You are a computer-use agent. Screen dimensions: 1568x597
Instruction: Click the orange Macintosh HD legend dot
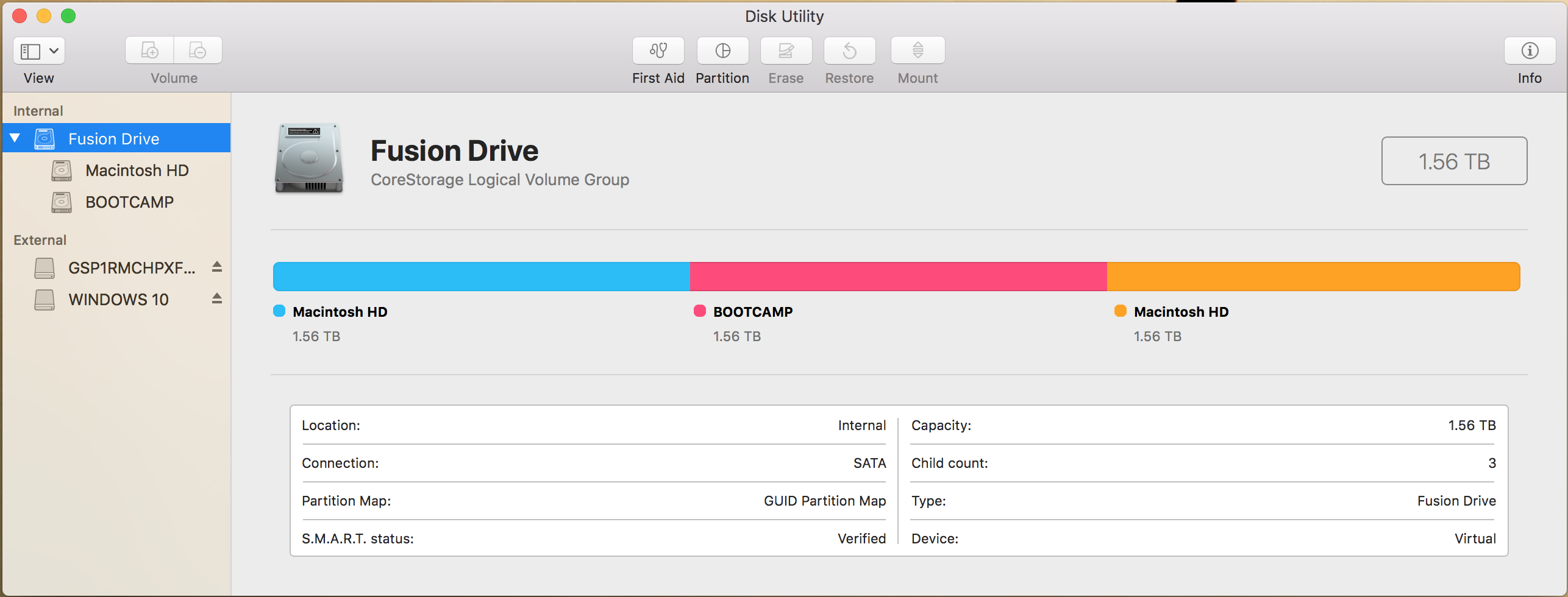point(1121,311)
